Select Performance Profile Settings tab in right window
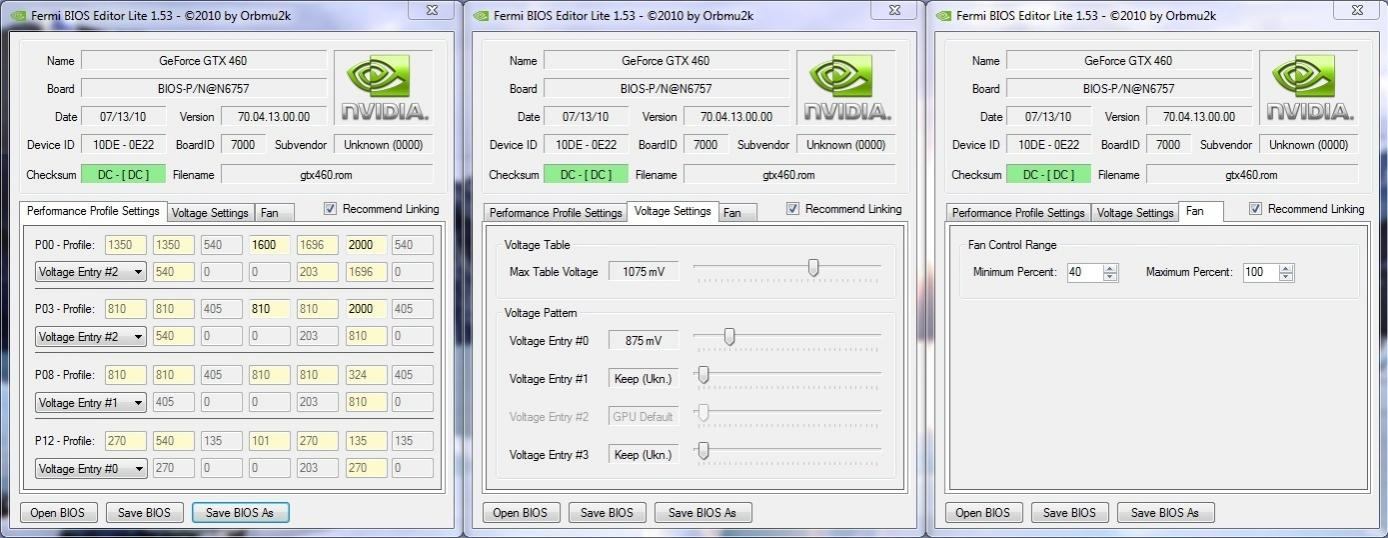This screenshot has height=538, width=1388. point(1018,213)
